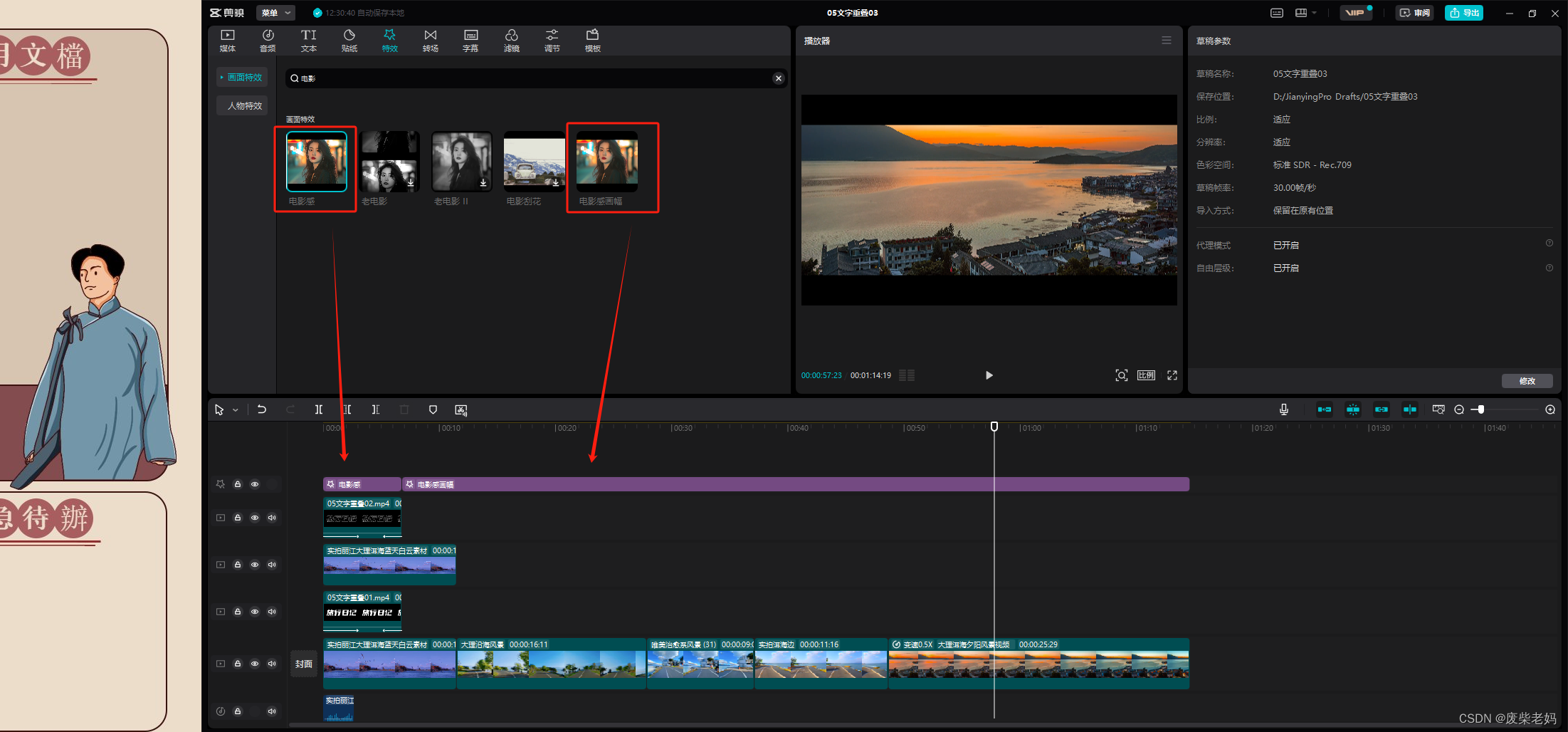Mute the 05文字重叠02.mp4 track
The image size is (1568, 732).
pos(272,518)
